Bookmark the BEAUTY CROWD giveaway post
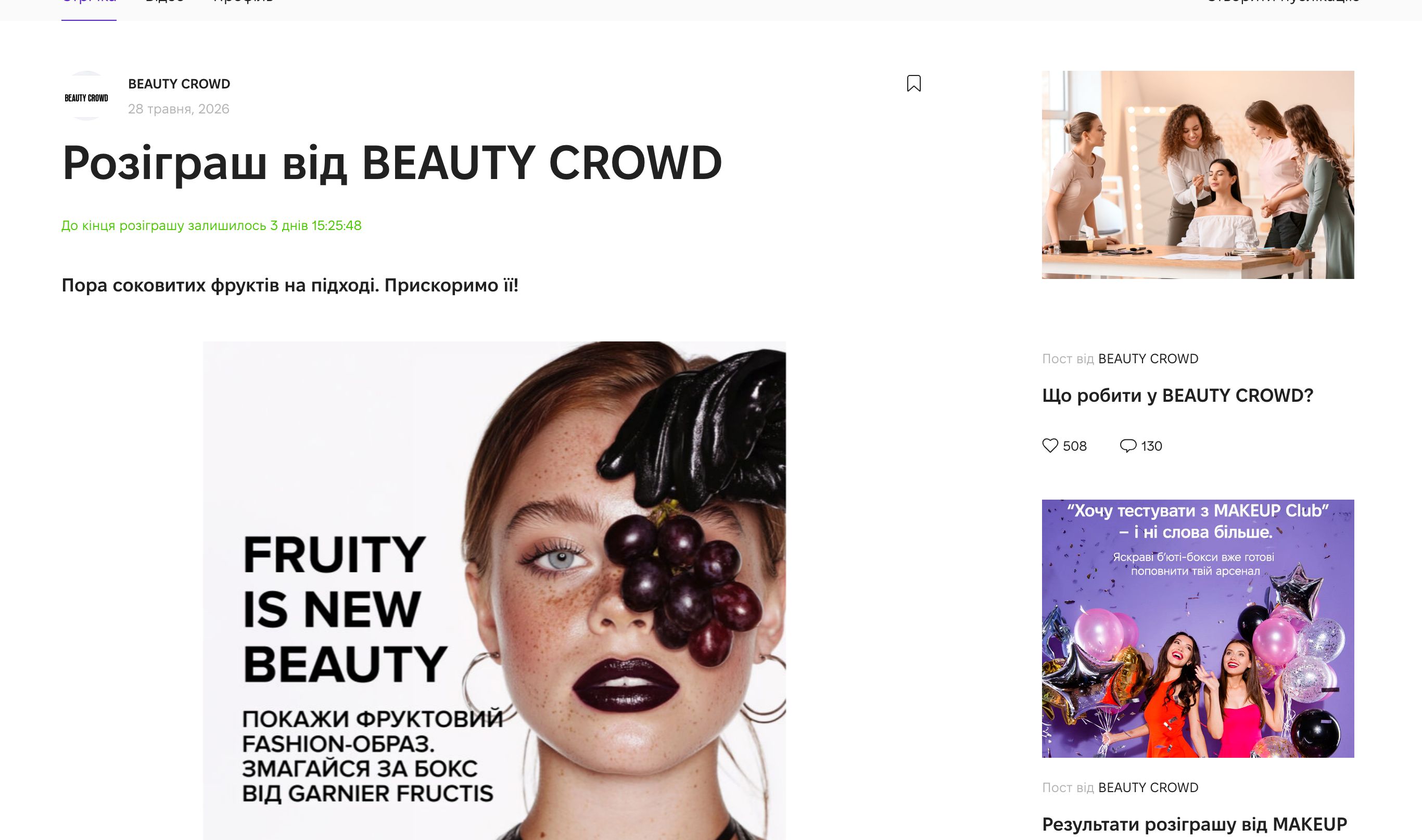Viewport: 1422px width, 840px height. click(913, 83)
